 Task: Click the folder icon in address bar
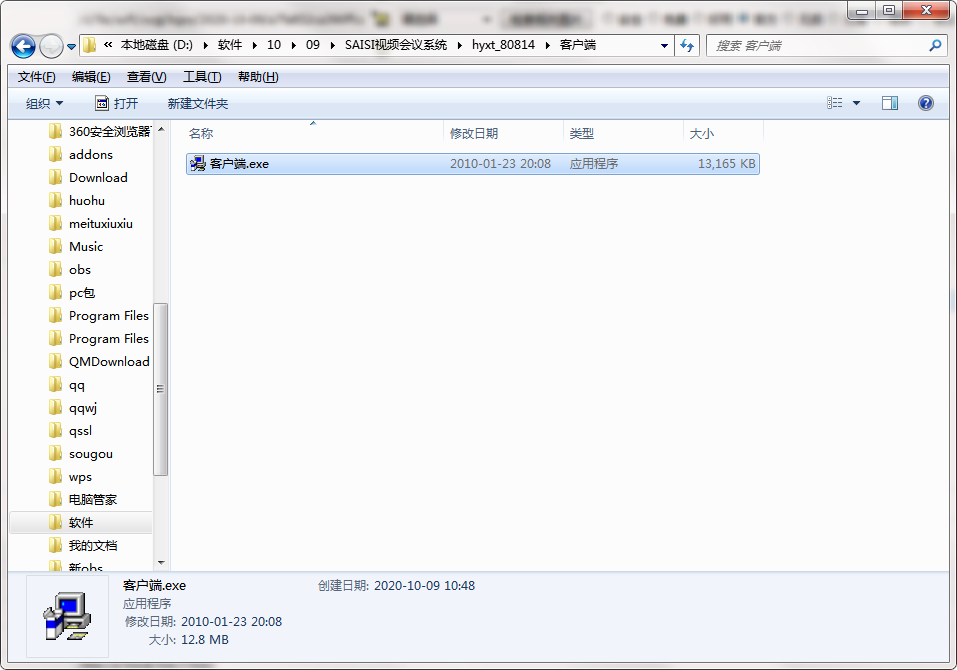click(90, 45)
